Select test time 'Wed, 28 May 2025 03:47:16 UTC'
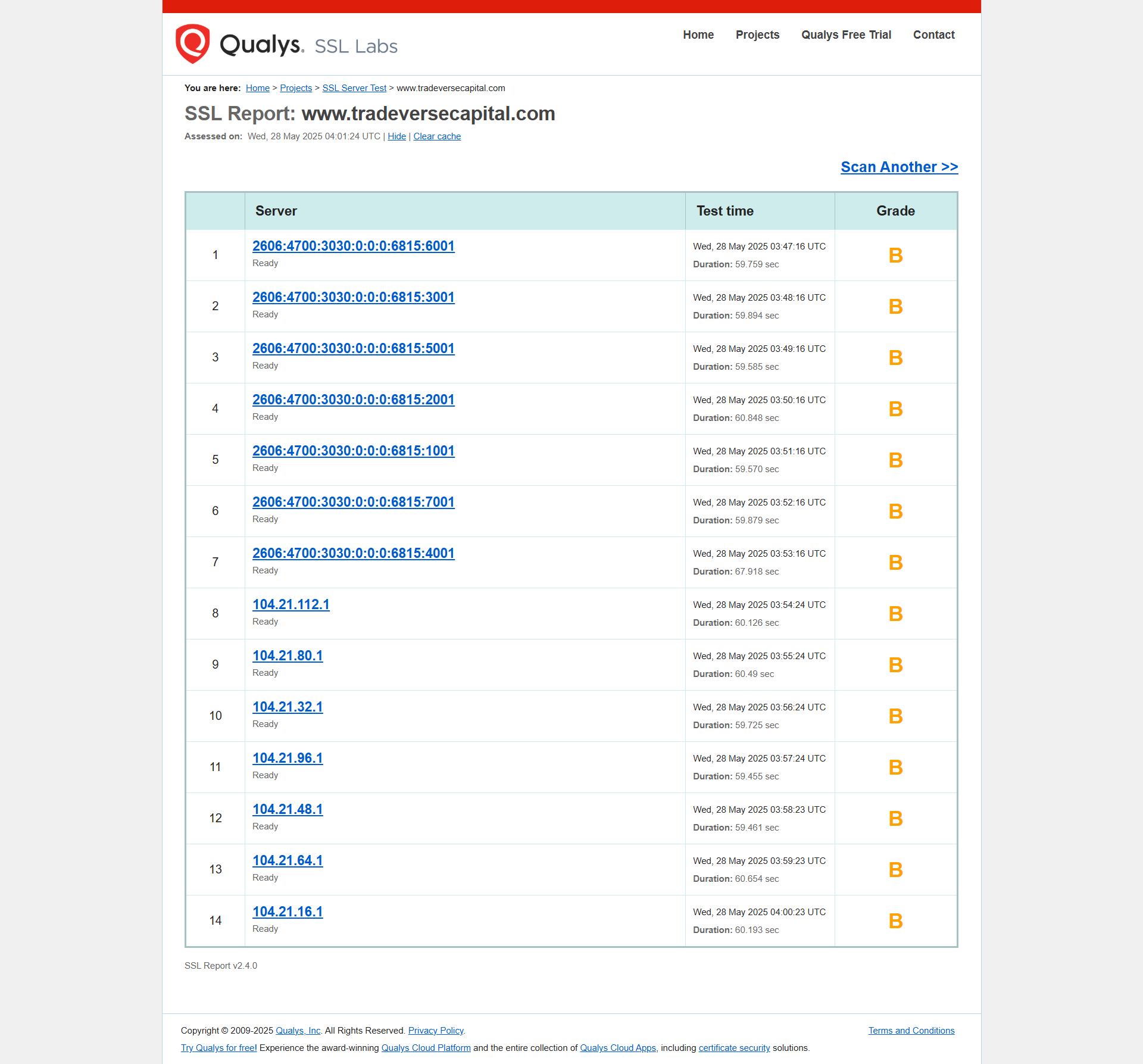This screenshot has width=1143, height=1064. point(759,247)
